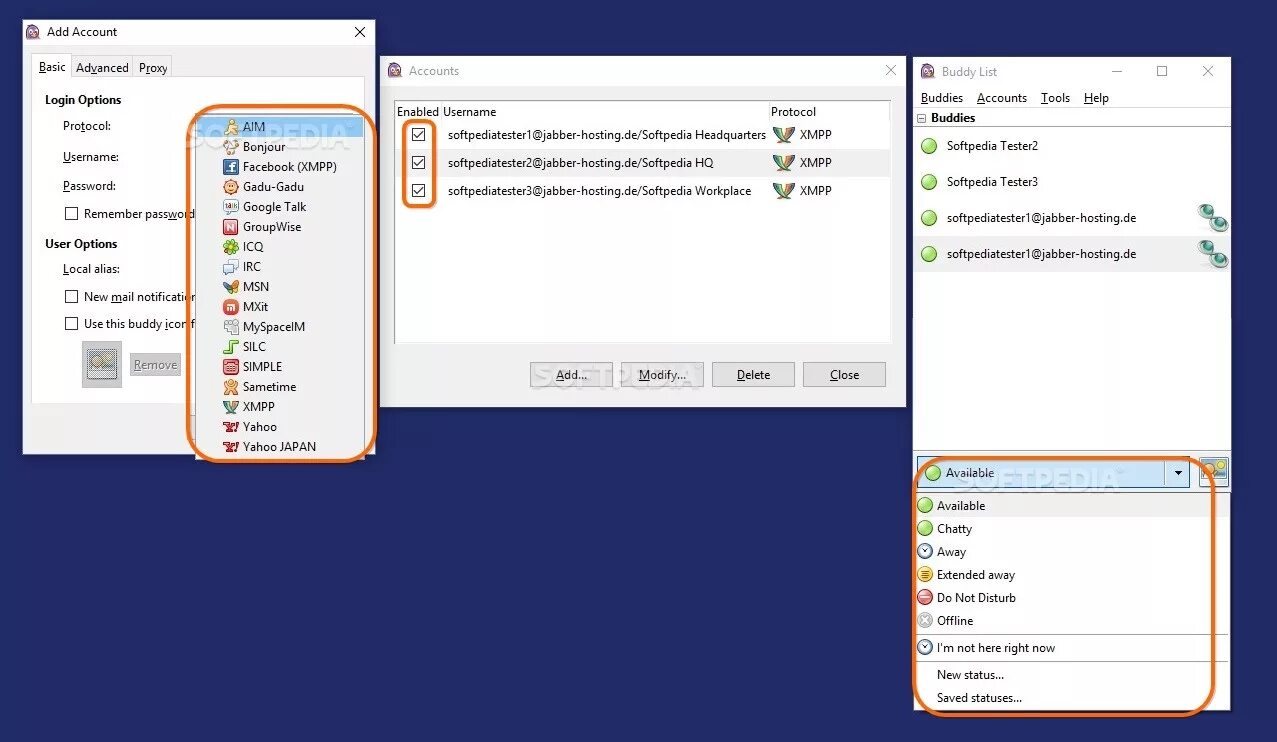Open the Help menu
This screenshot has width=1277, height=742.
coord(1096,98)
